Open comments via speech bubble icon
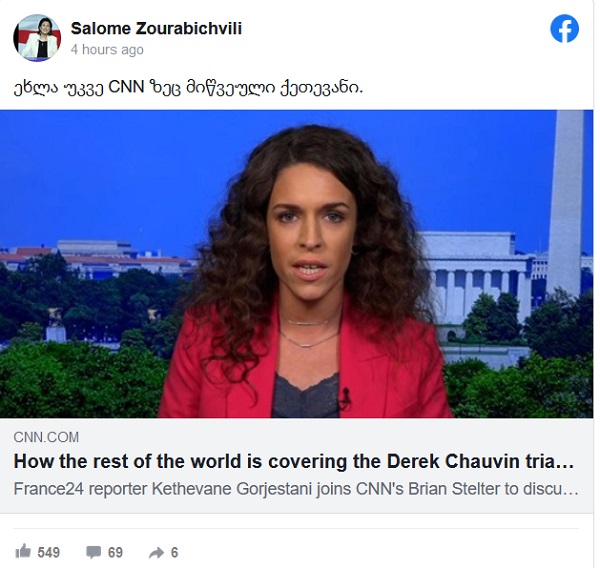This screenshot has width=600, height=568. 93,552
